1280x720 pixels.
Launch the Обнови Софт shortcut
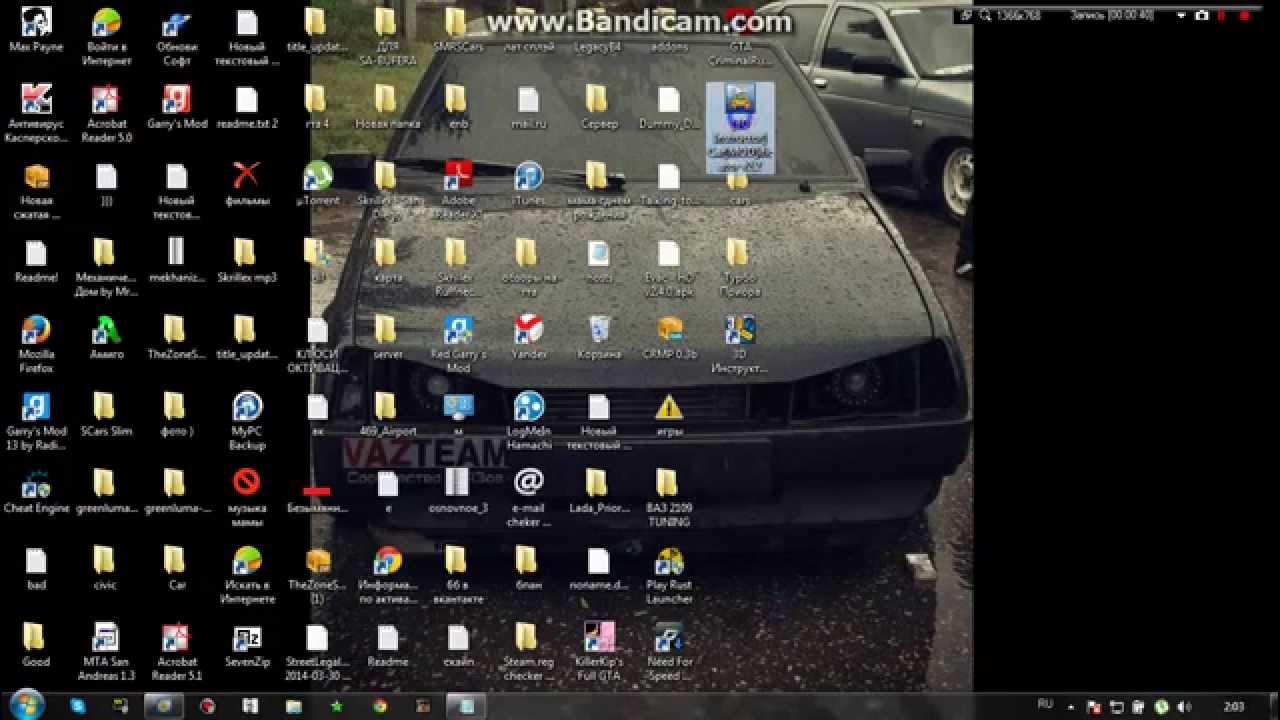(176, 37)
